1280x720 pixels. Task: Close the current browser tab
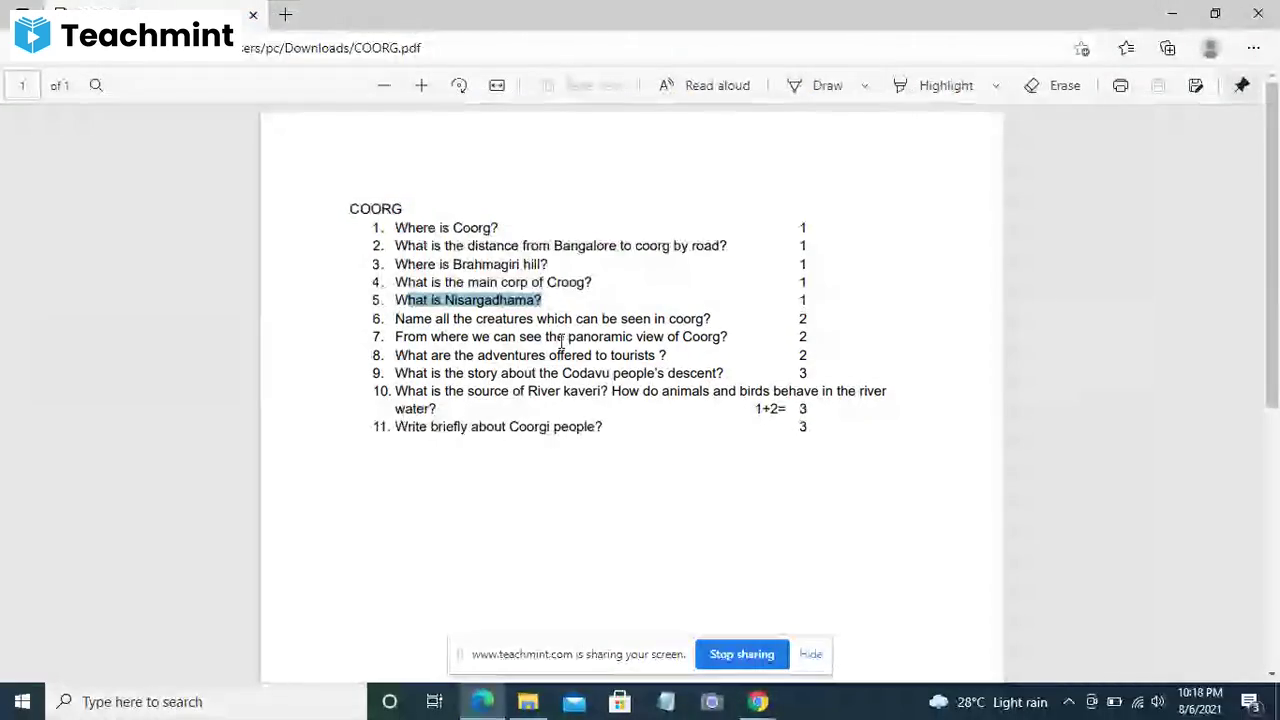[x=253, y=15]
